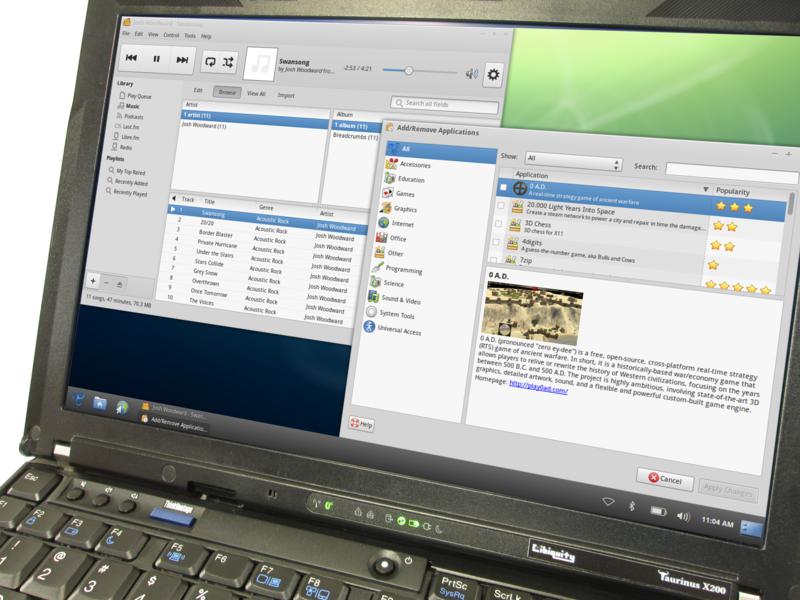Screen dimensions: 800x600
Task: Open the My Top Rated playlist
Action: (x=127, y=172)
